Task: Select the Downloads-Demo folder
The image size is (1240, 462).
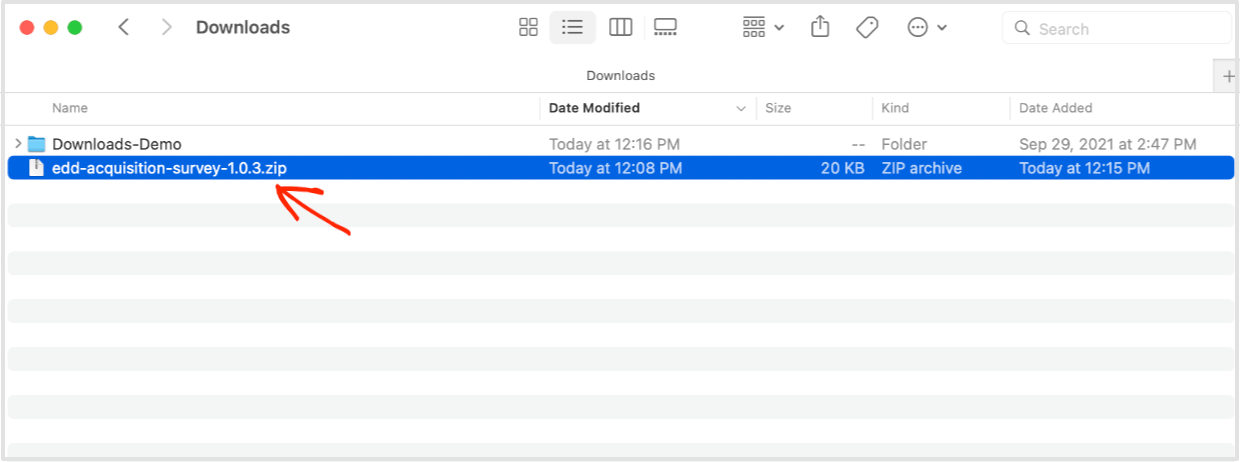Action: [x=621, y=144]
